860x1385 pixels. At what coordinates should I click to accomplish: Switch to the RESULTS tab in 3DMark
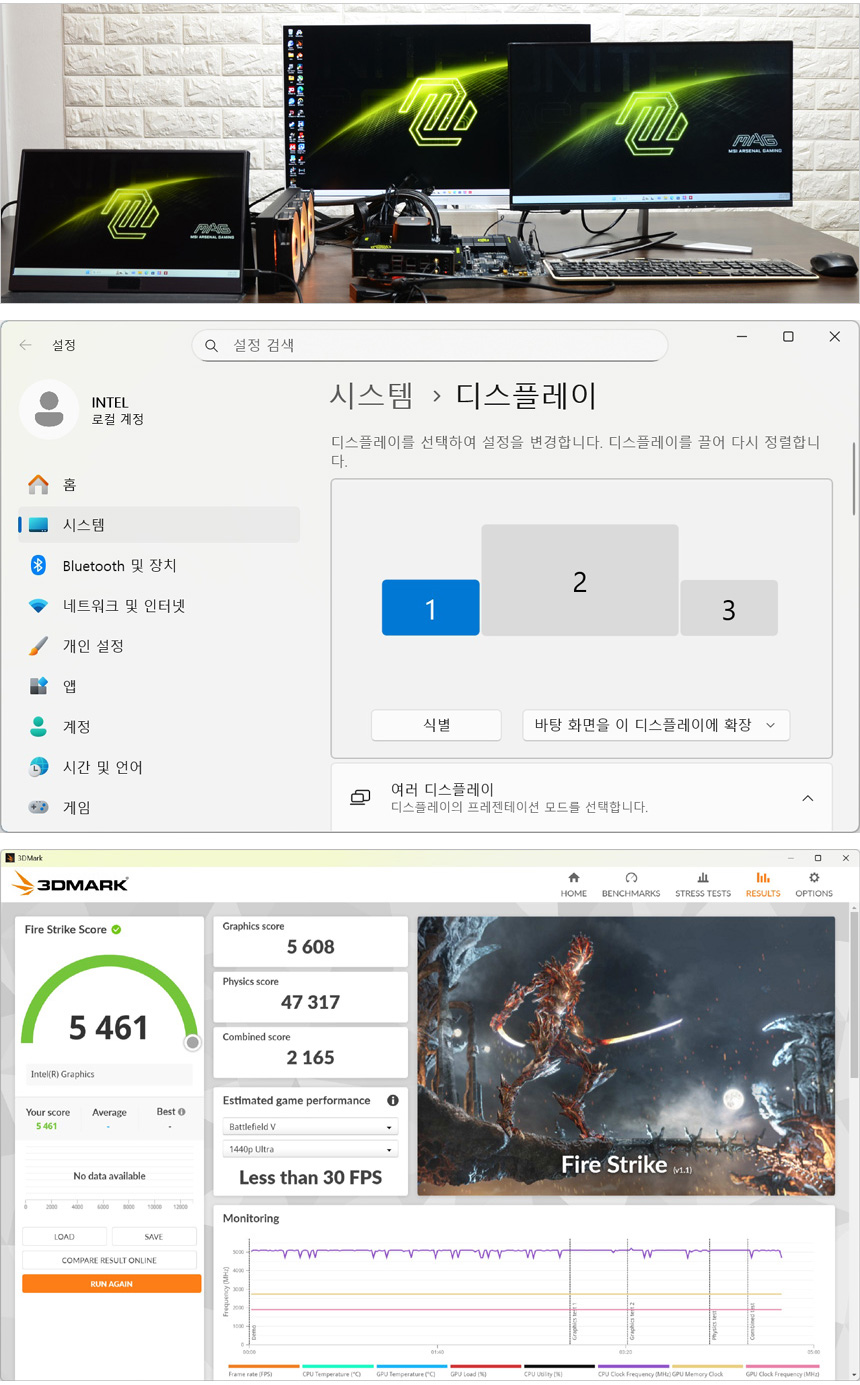(762, 884)
